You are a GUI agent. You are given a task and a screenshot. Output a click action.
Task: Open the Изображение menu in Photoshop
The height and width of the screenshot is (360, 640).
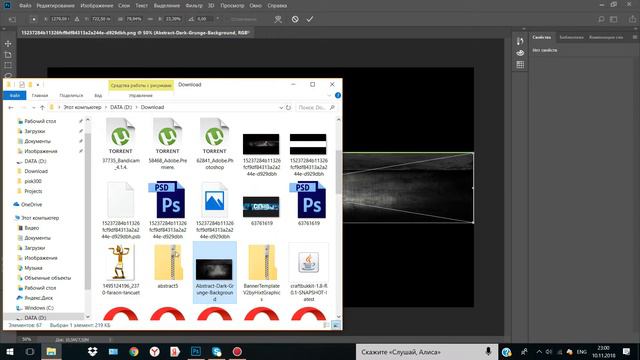tap(97, 6)
